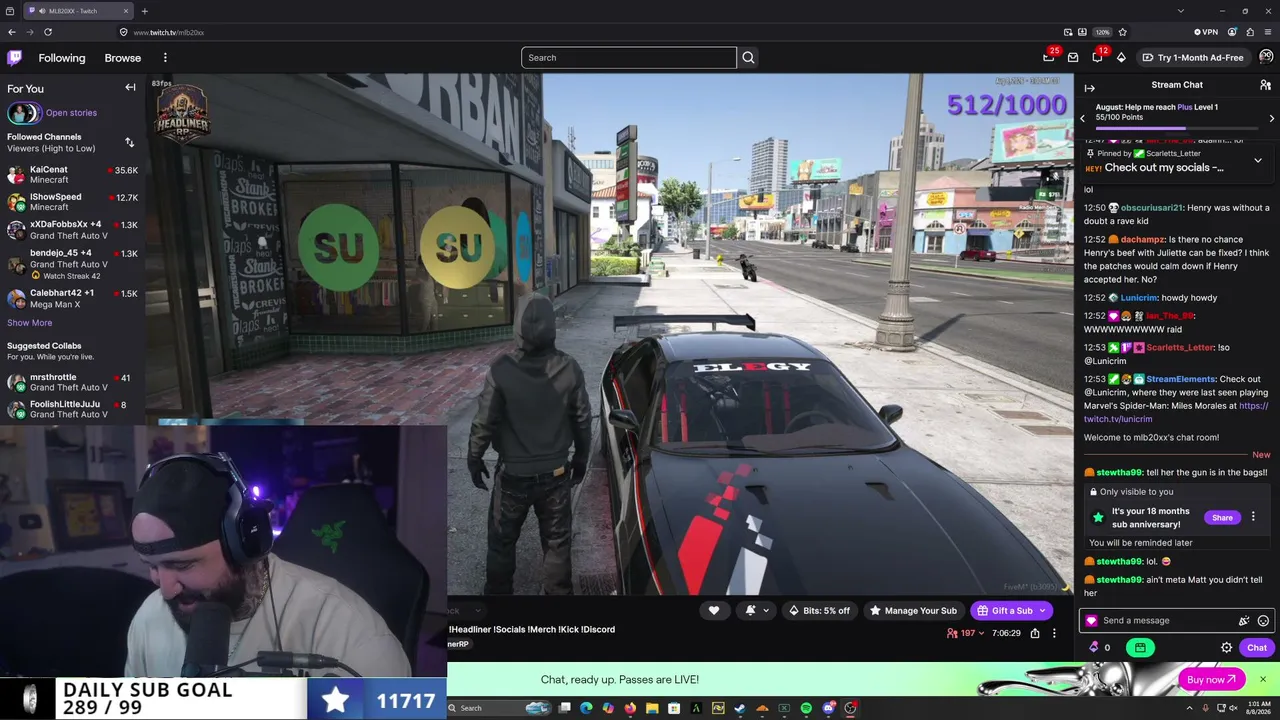This screenshot has height=720, width=1280.
Task: Click Try 1-Month Ad-Free button
Action: (x=1193, y=58)
